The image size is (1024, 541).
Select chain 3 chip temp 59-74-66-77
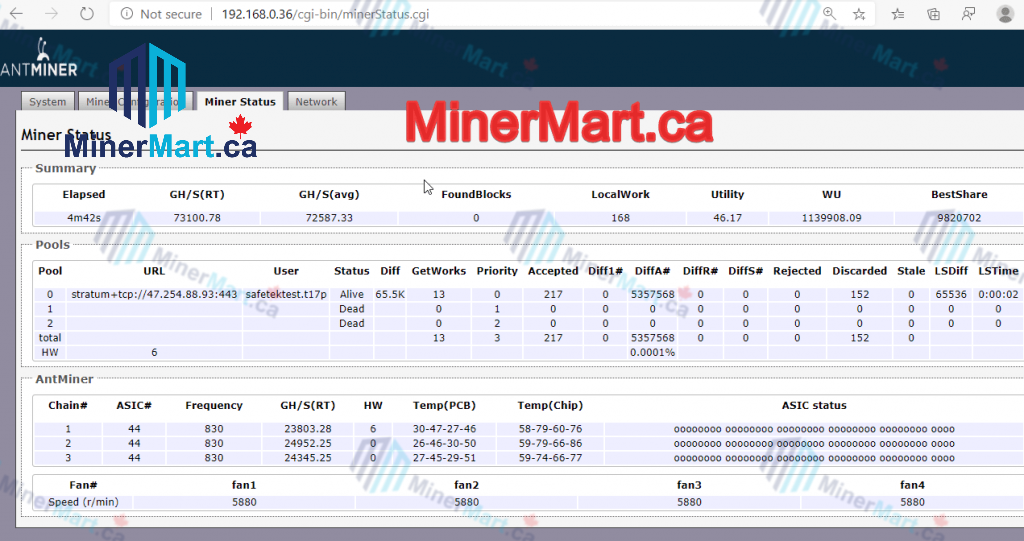(551, 457)
